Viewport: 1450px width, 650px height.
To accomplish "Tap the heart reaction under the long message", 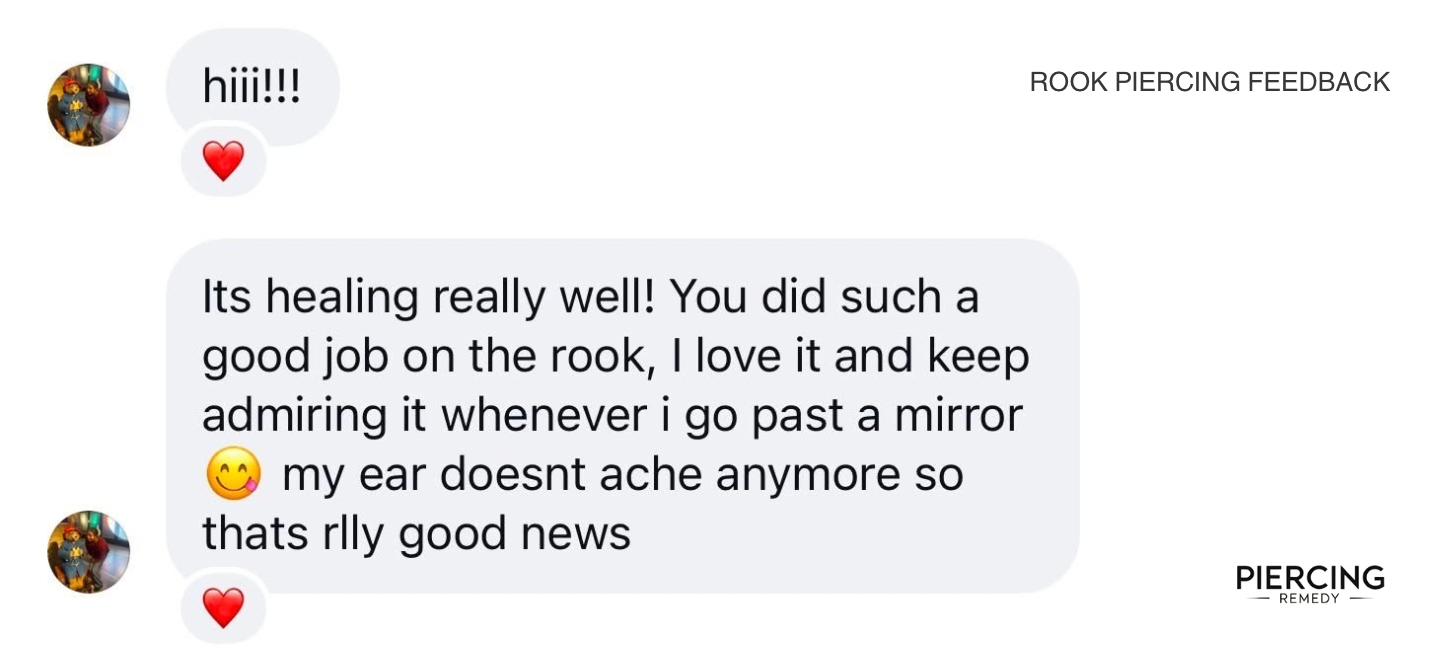I will [x=223, y=607].
